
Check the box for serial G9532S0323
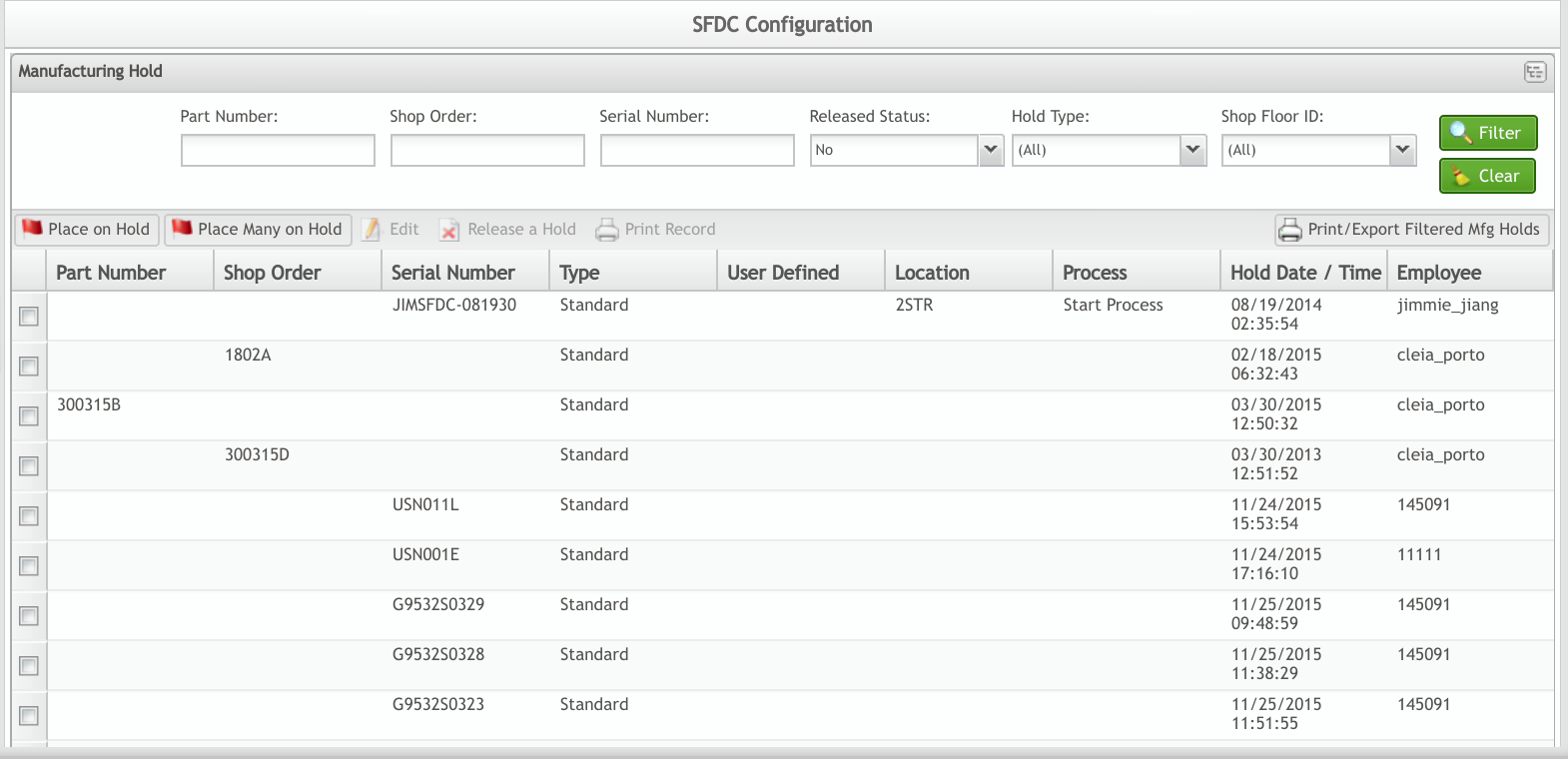(29, 716)
